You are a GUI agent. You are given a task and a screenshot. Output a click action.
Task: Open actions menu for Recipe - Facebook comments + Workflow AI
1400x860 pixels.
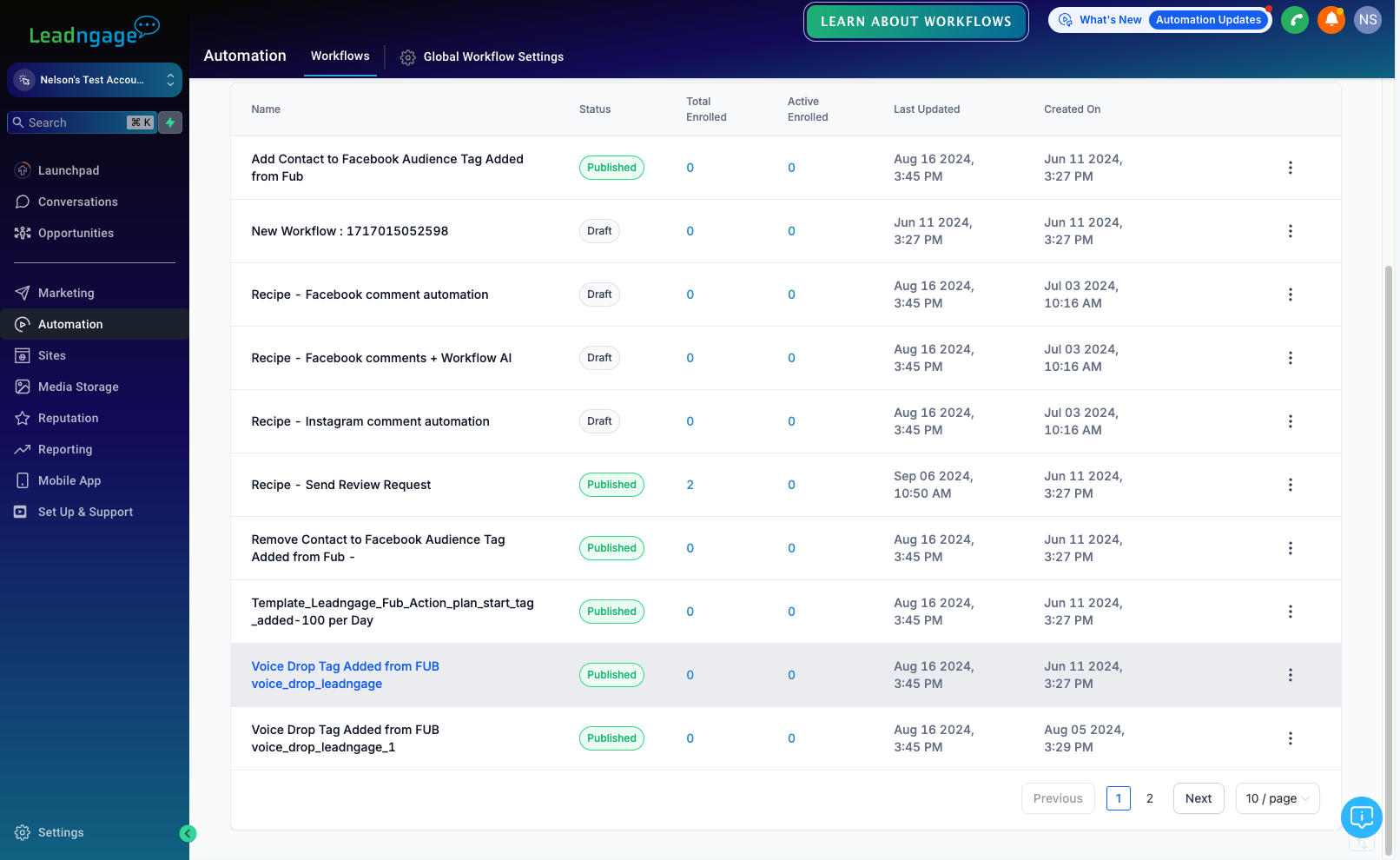pyautogui.click(x=1291, y=358)
